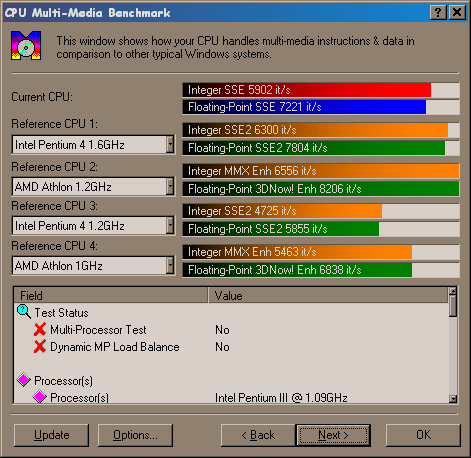Click the Reference CPU 3 label
This screenshot has height=458, width=471.
55,206
